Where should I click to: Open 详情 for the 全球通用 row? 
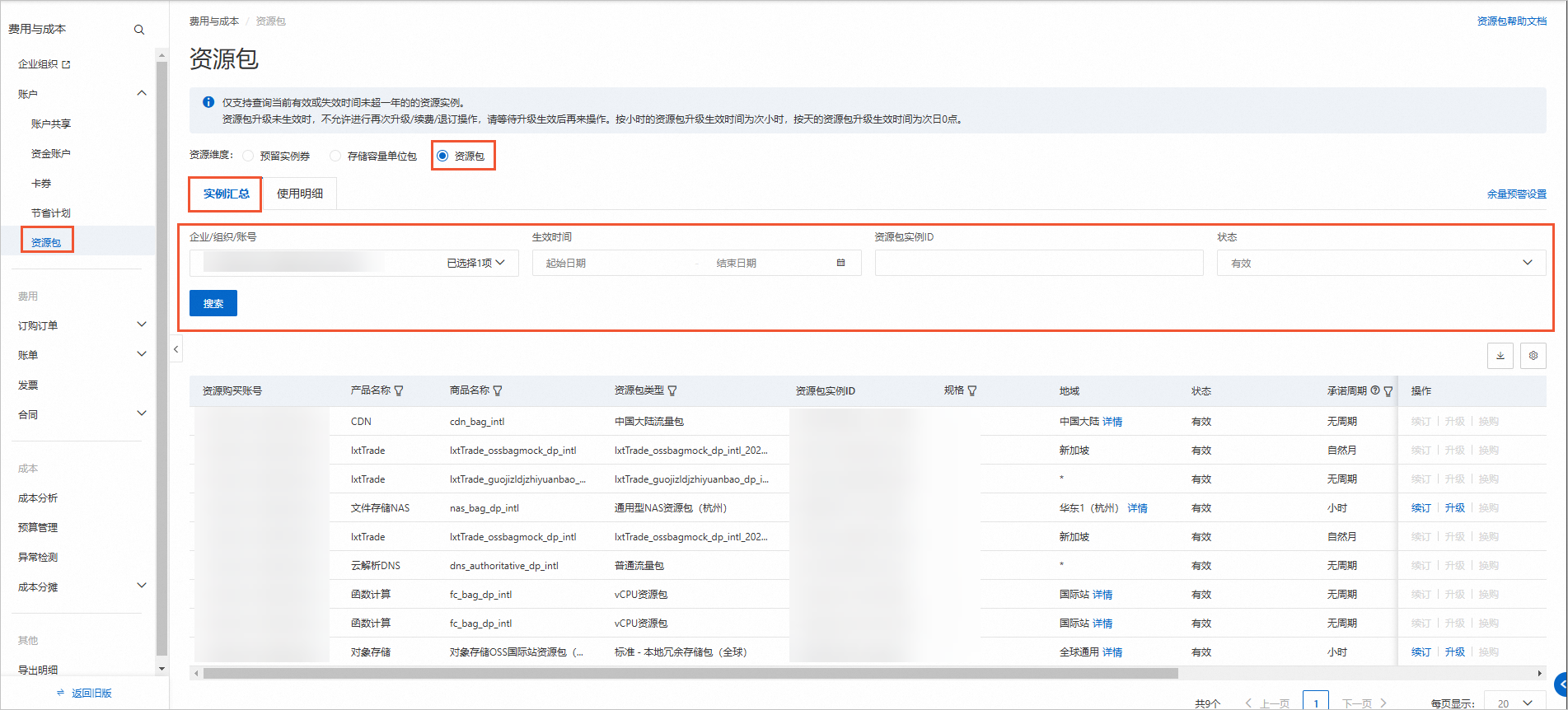click(x=1112, y=652)
